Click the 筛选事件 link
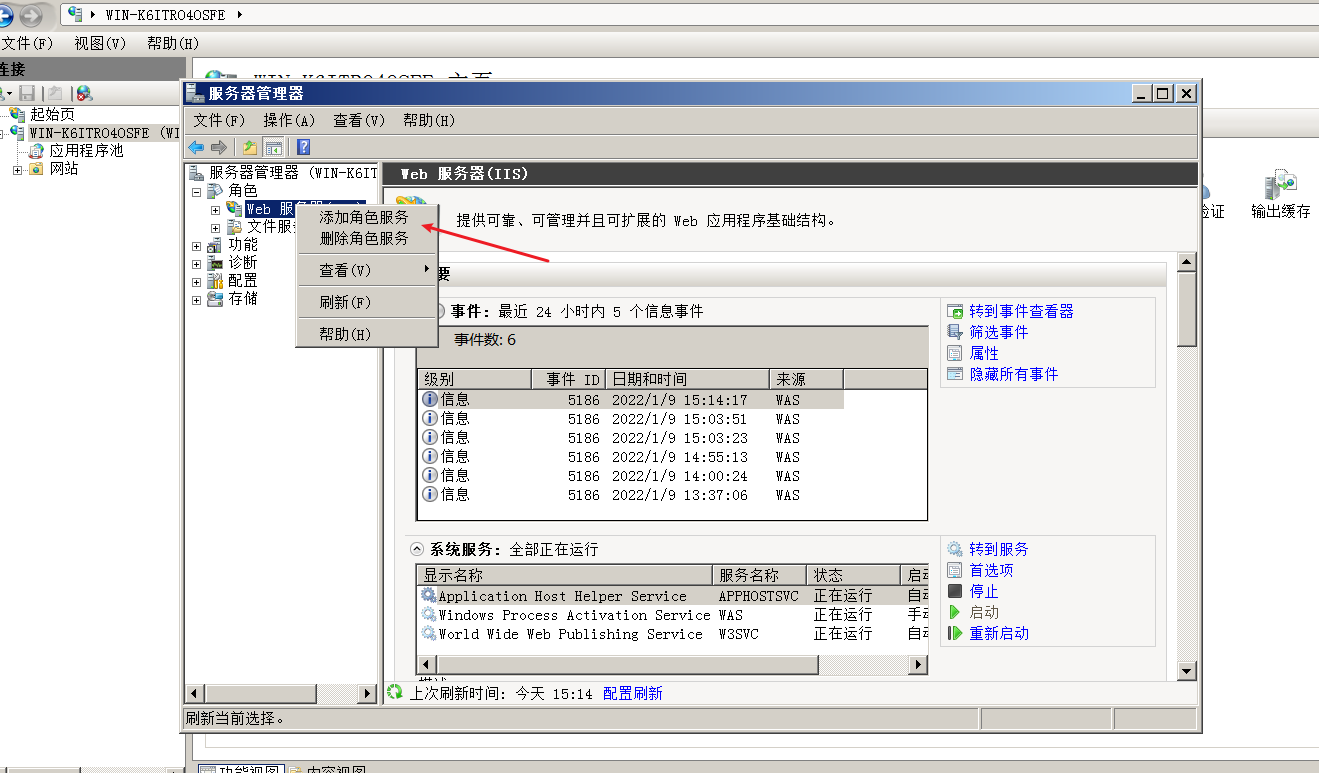 coord(999,332)
